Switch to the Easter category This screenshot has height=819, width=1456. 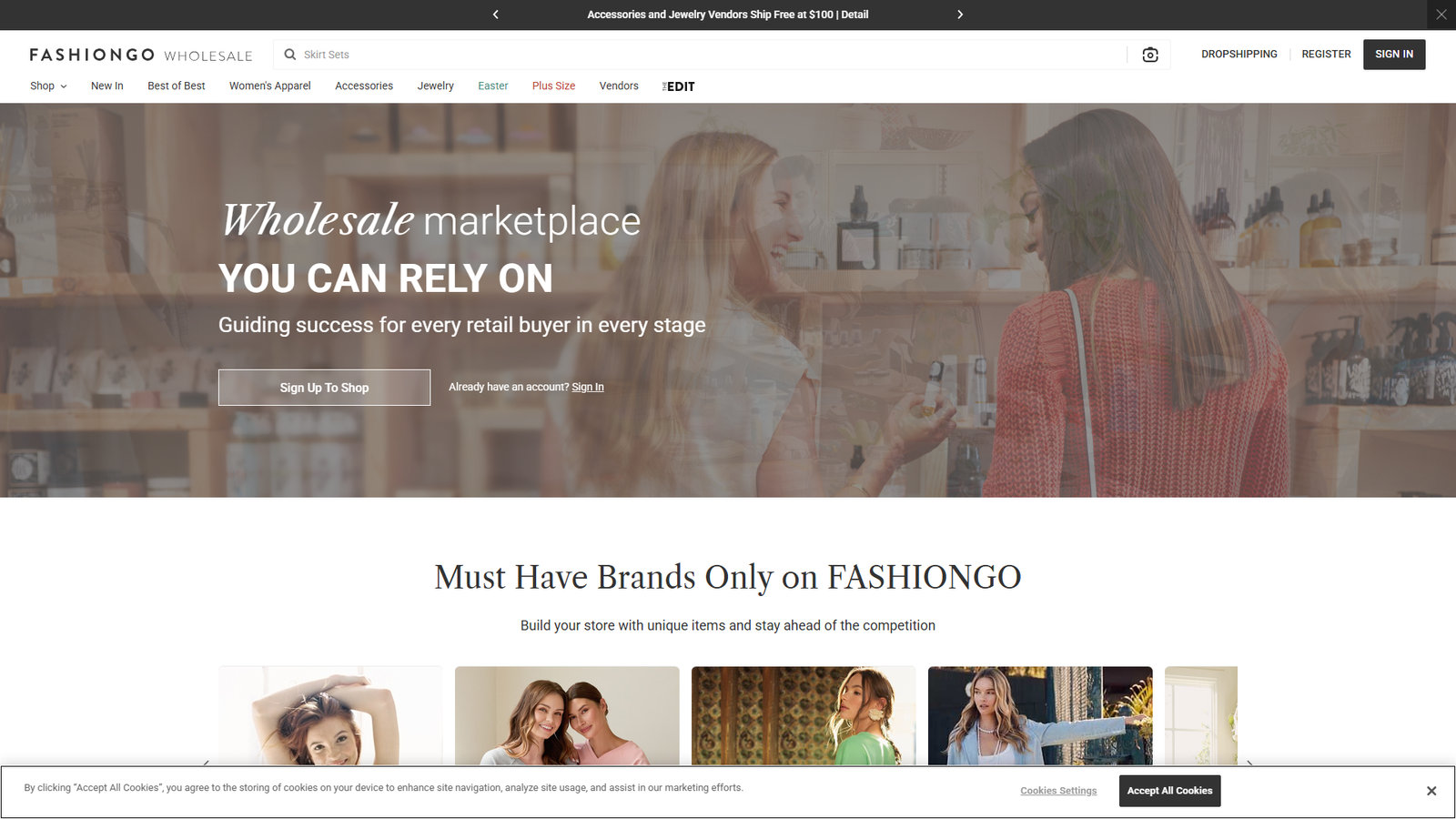tap(492, 86)
